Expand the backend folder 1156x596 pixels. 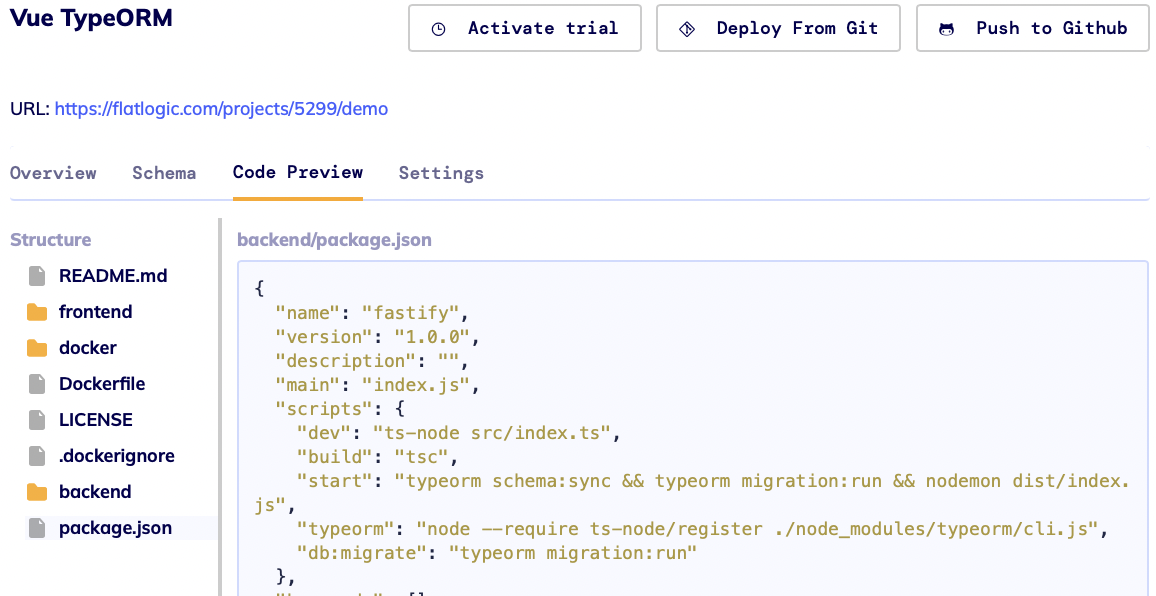[x=95, y=492]
